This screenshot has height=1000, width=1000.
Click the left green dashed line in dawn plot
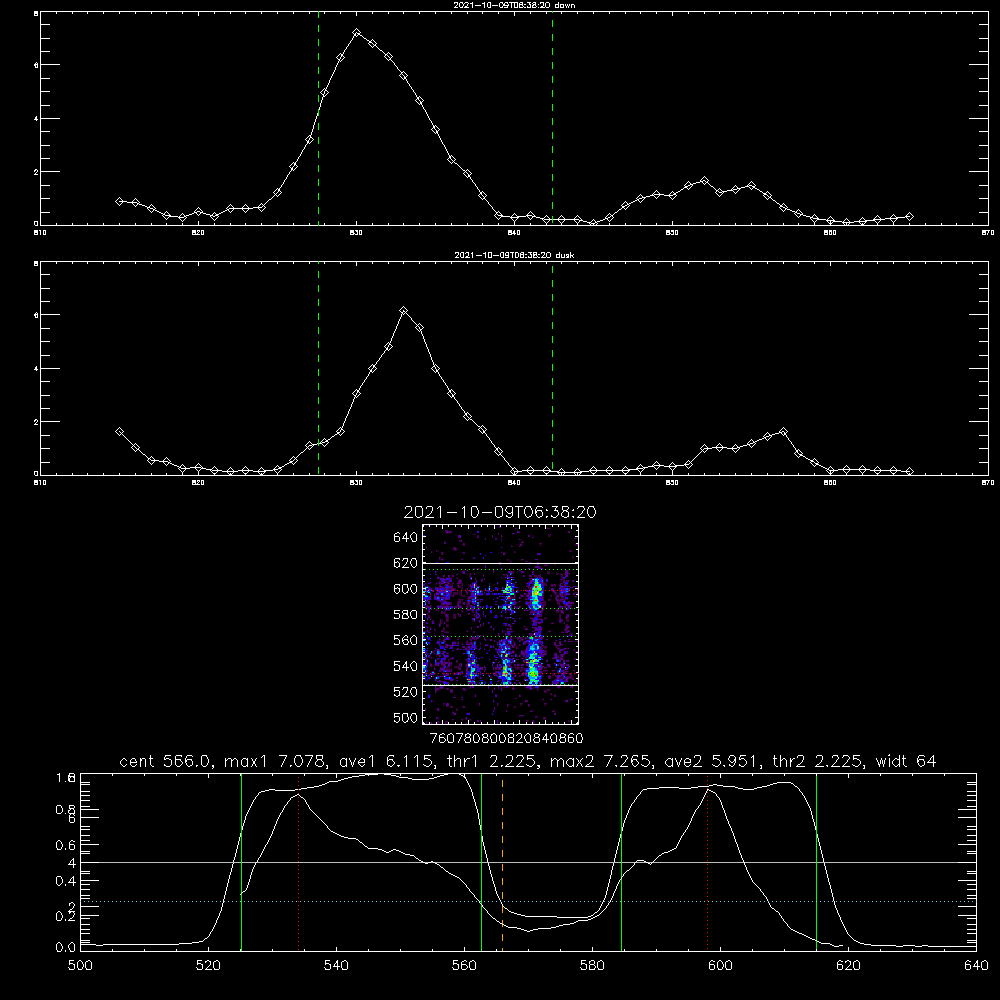pyautogui.click(x=318, y=121)
